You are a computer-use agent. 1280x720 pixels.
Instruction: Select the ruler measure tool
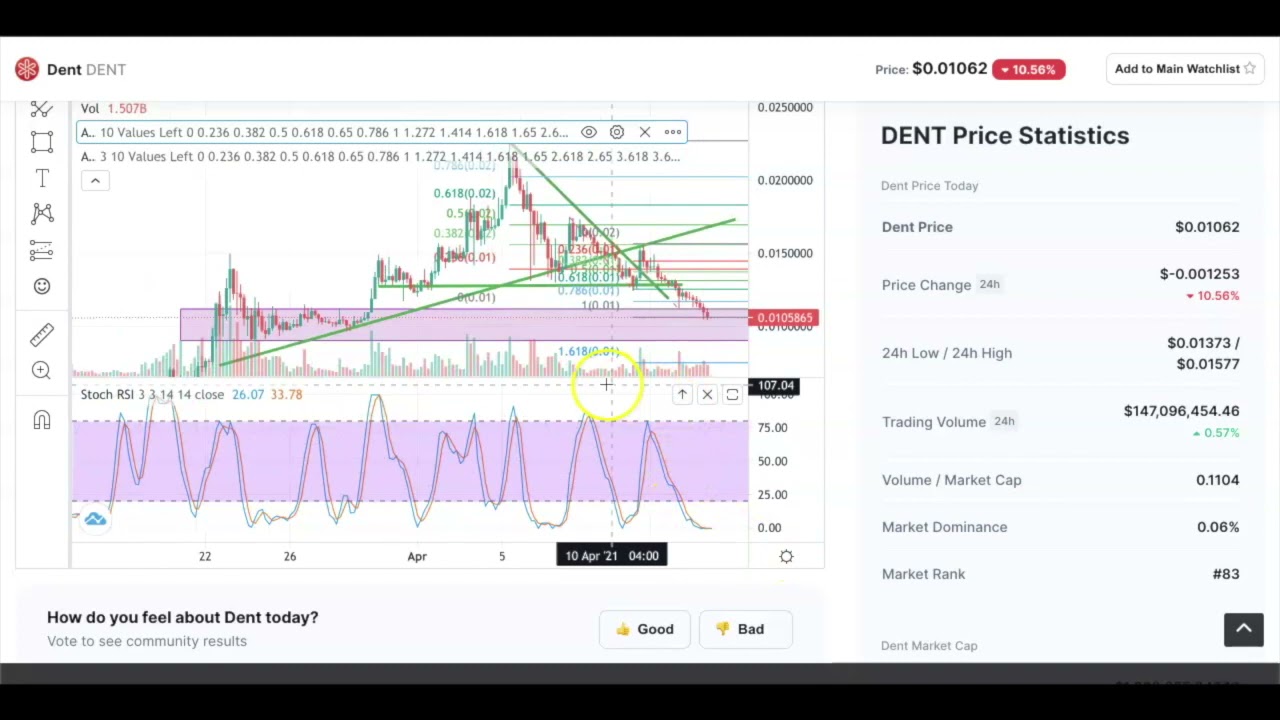coord(41,334)
